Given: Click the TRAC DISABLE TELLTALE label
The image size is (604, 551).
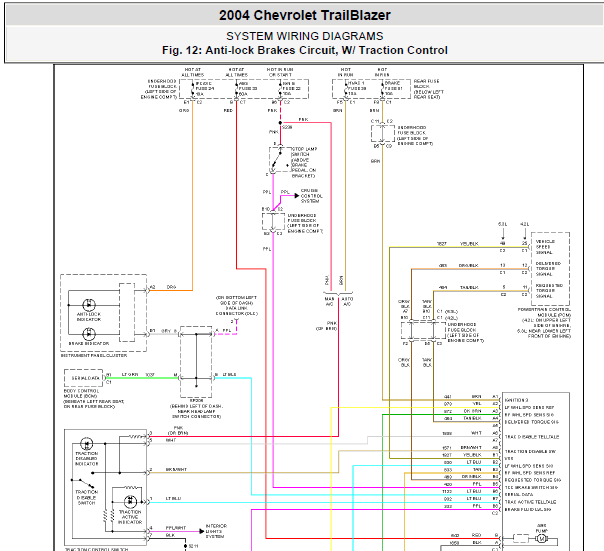Looking at the screenshot, I should [532, 437].
